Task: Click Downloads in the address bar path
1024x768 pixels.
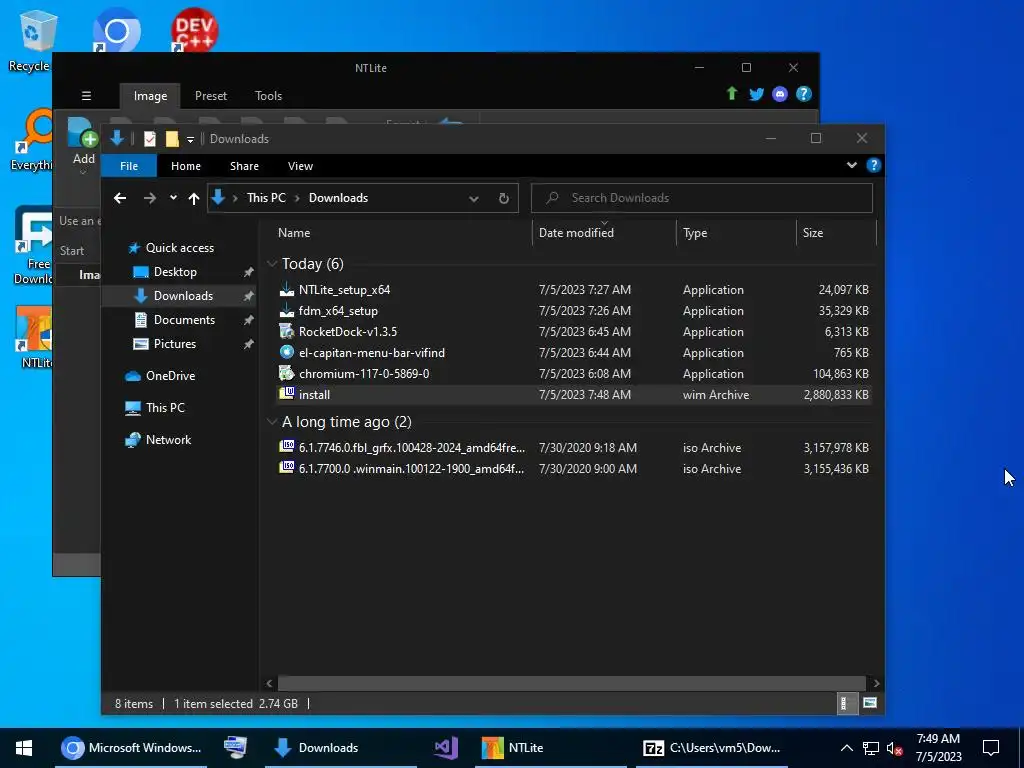Action: pyautogui.click(x=338, y=198)
